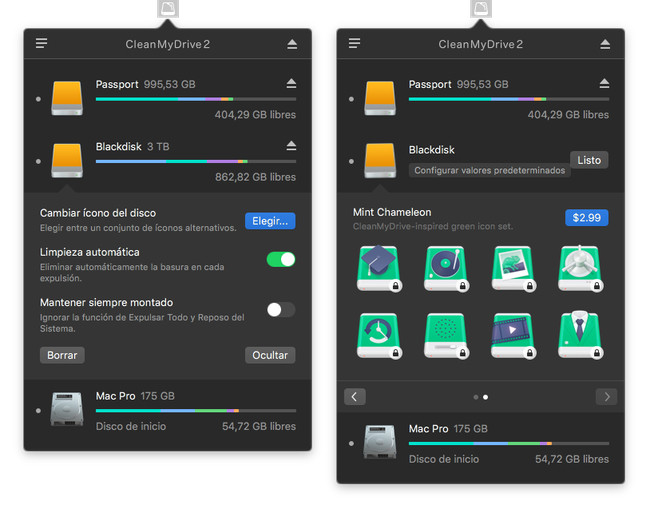650x525 pixels.
Task: Click Mac Pro disk icon in left panel
Action: coord(67,410)
